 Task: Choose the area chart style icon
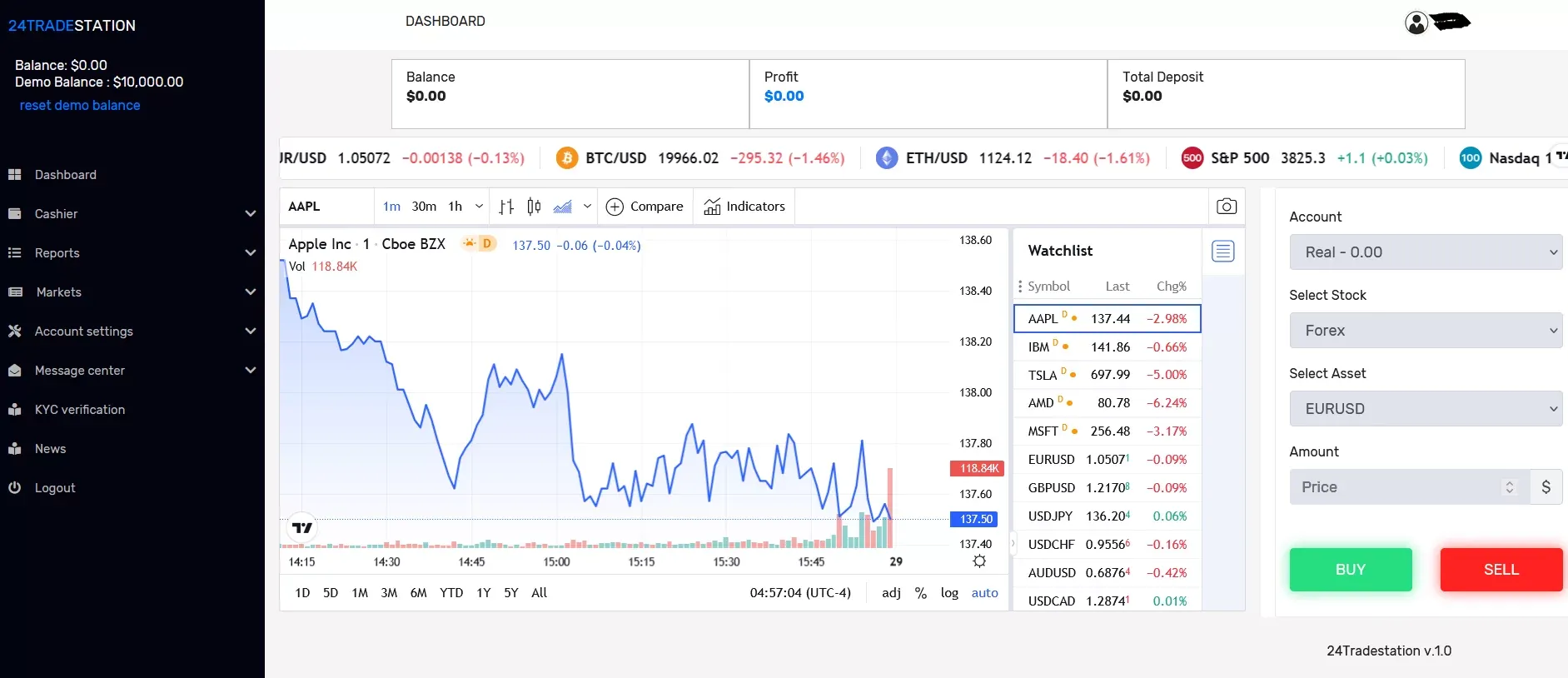click(x=563, y=207)
